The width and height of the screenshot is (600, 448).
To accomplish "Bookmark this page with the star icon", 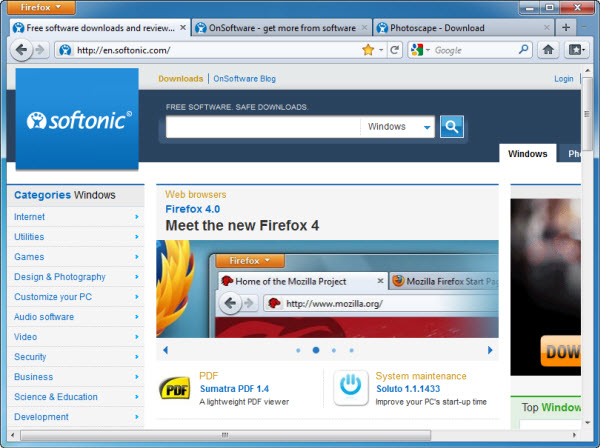I will [367, 49].
